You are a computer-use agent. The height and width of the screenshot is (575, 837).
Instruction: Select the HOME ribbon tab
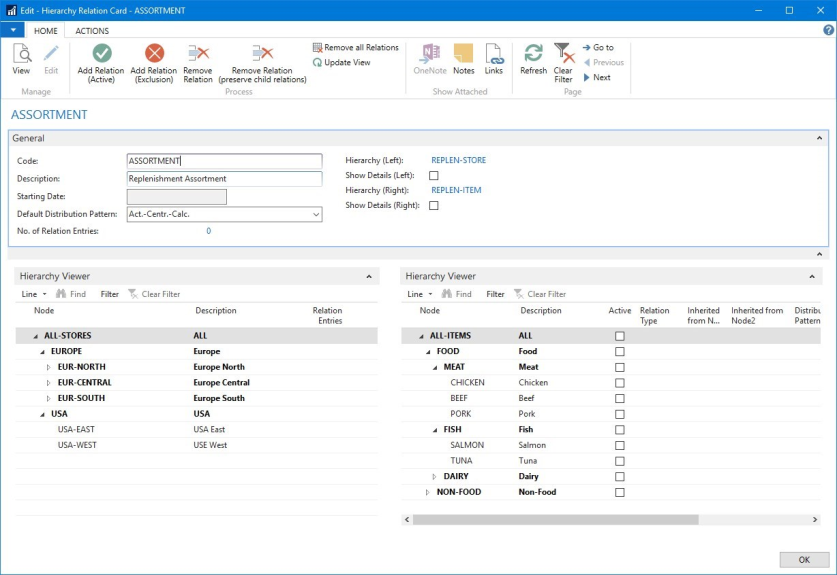pos(46,31)
